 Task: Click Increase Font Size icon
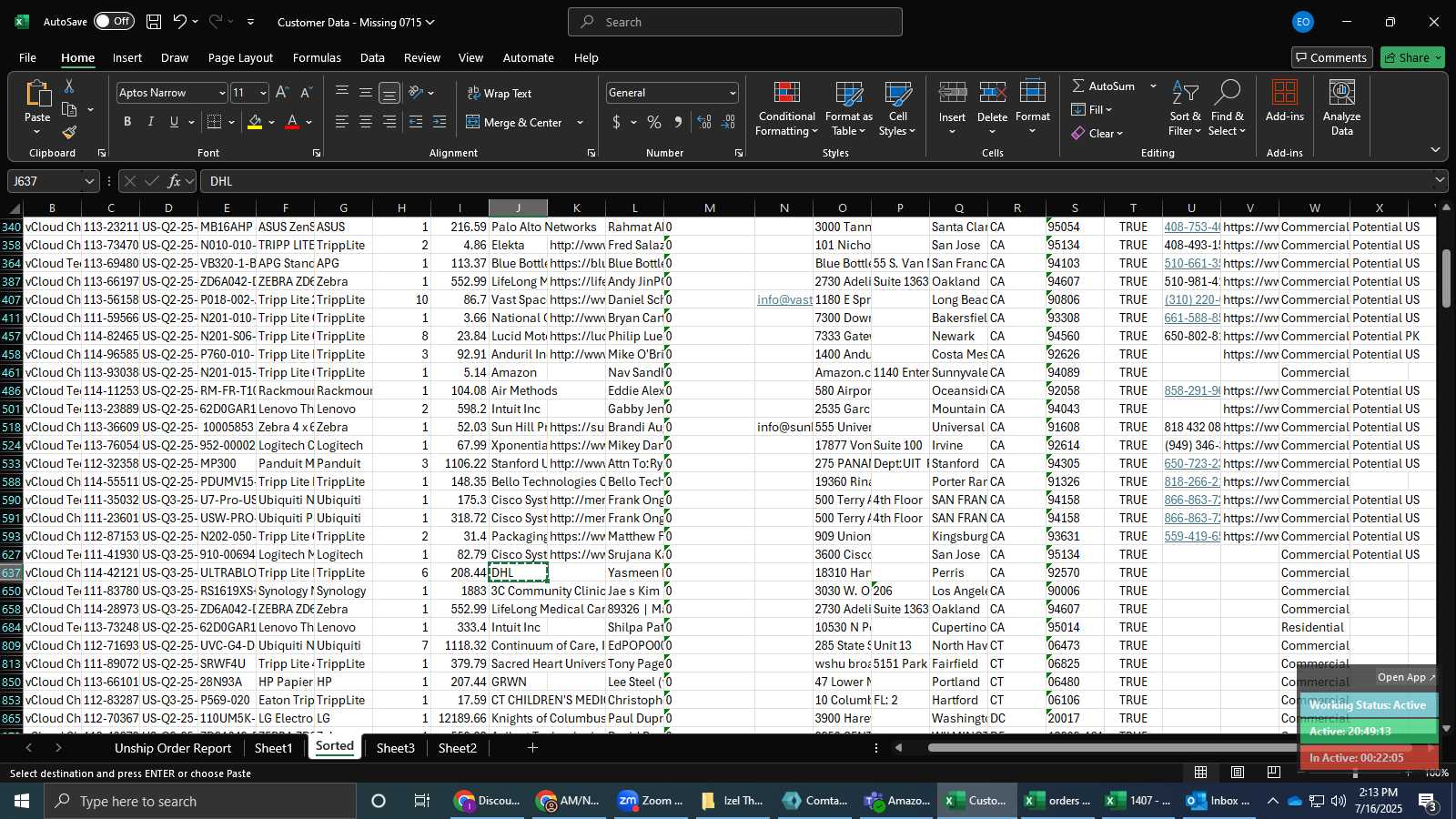click(282, 93)
